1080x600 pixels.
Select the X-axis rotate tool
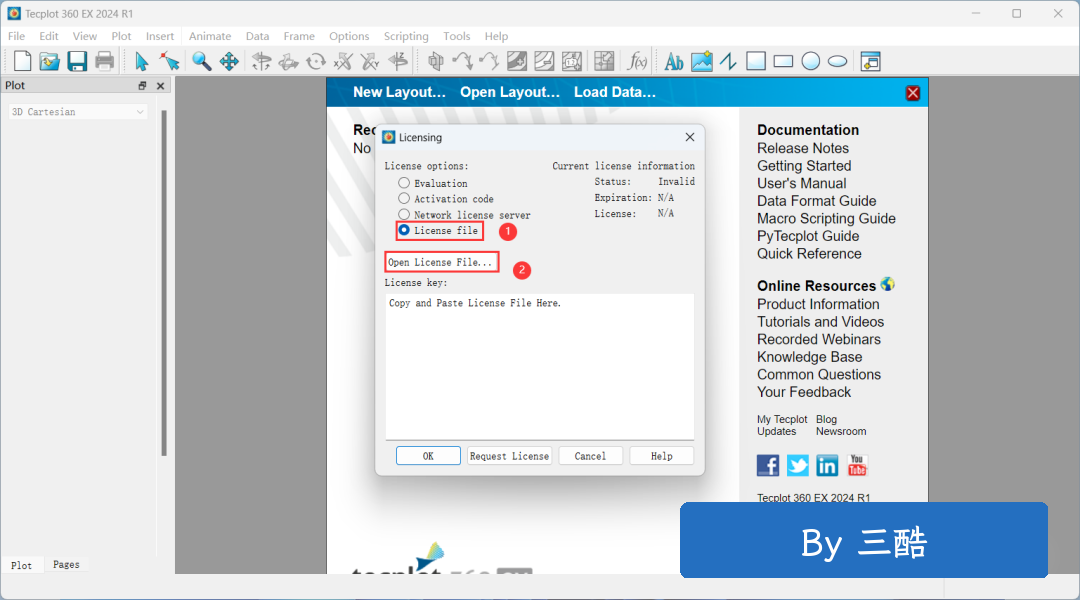tap(343, 61)
